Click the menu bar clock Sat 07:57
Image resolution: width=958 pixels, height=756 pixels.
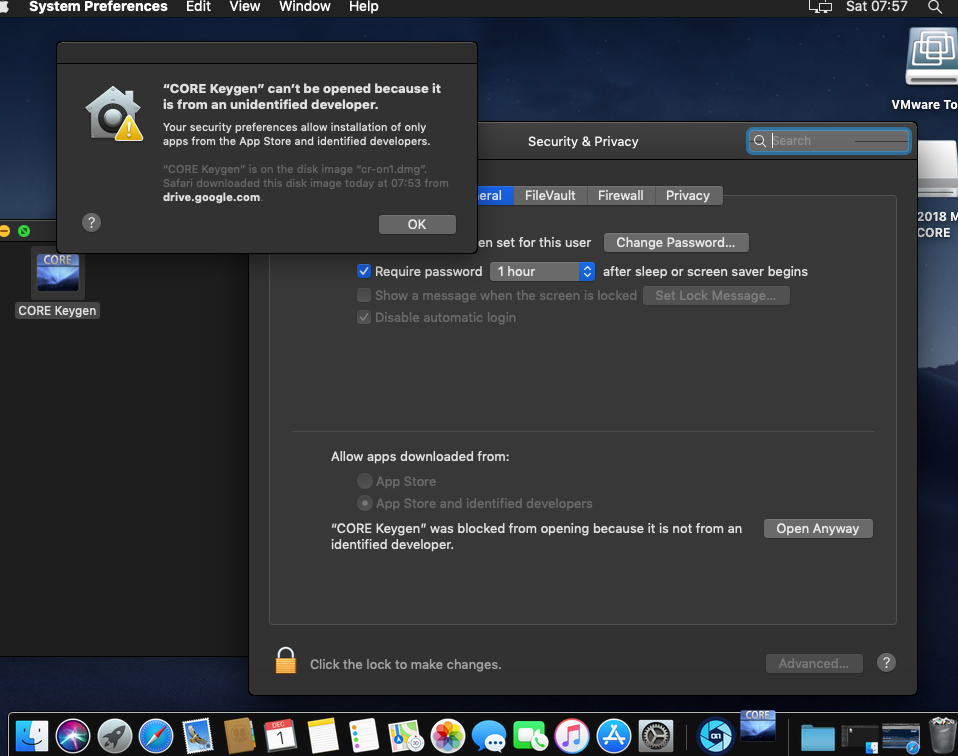876,7
